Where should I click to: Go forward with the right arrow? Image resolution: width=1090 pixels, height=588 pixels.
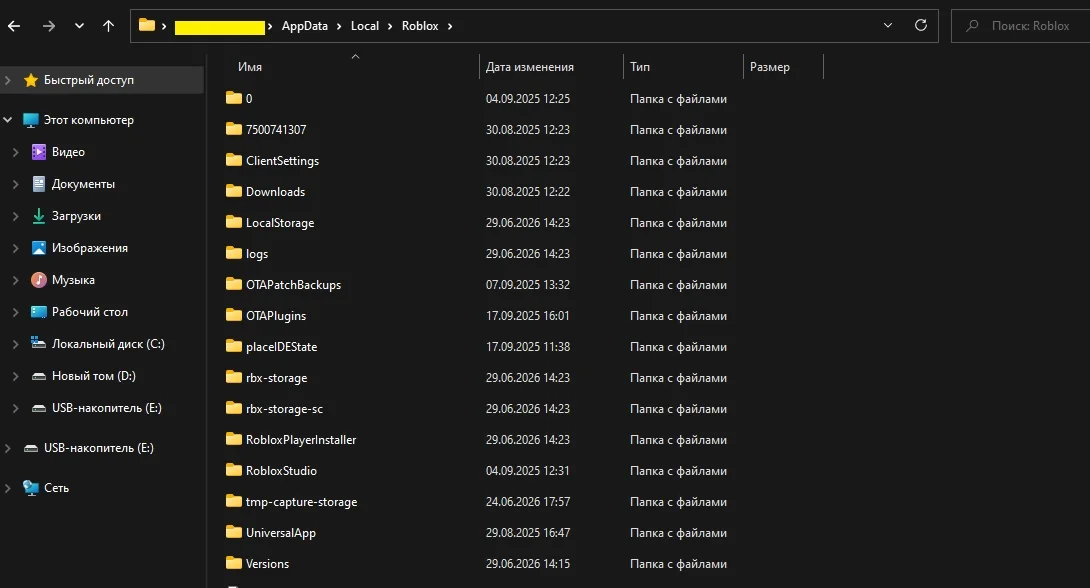[49, 26]
